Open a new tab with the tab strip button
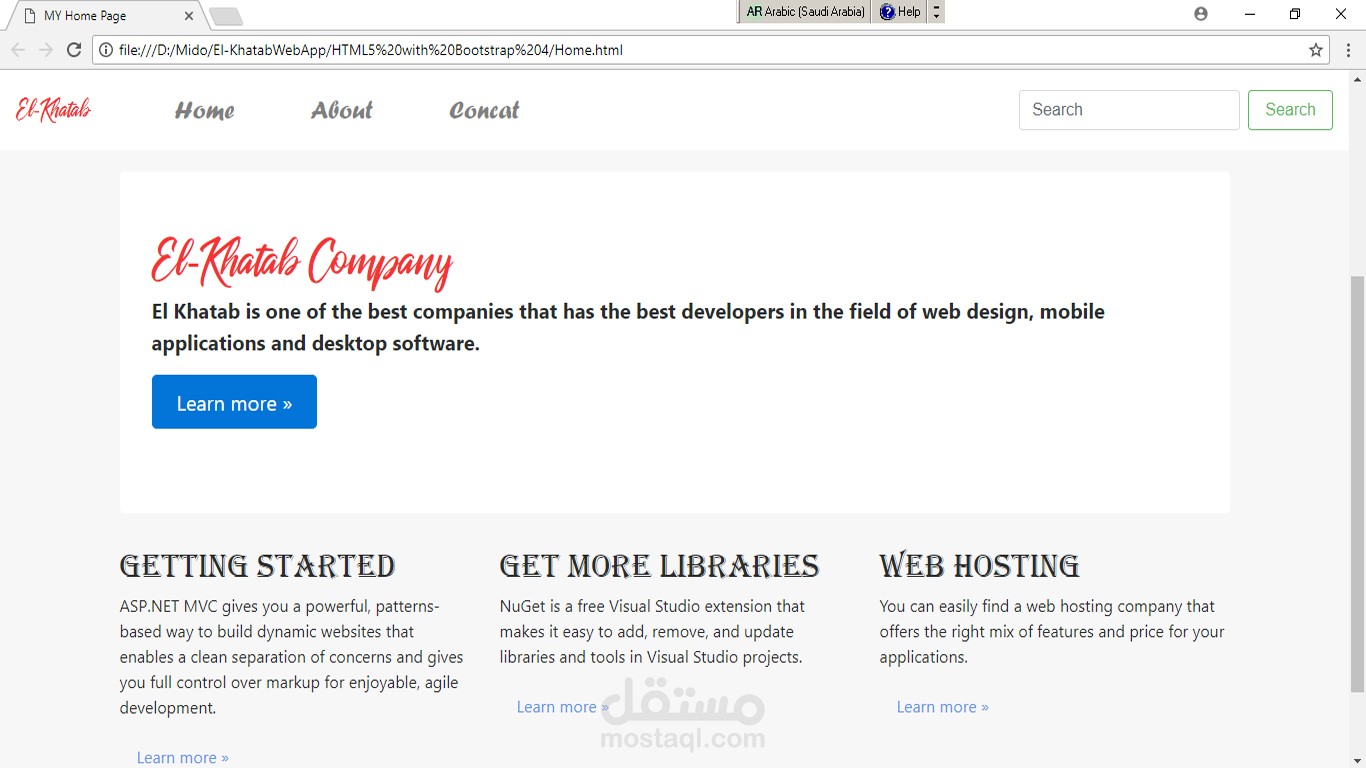 [226, 16]
